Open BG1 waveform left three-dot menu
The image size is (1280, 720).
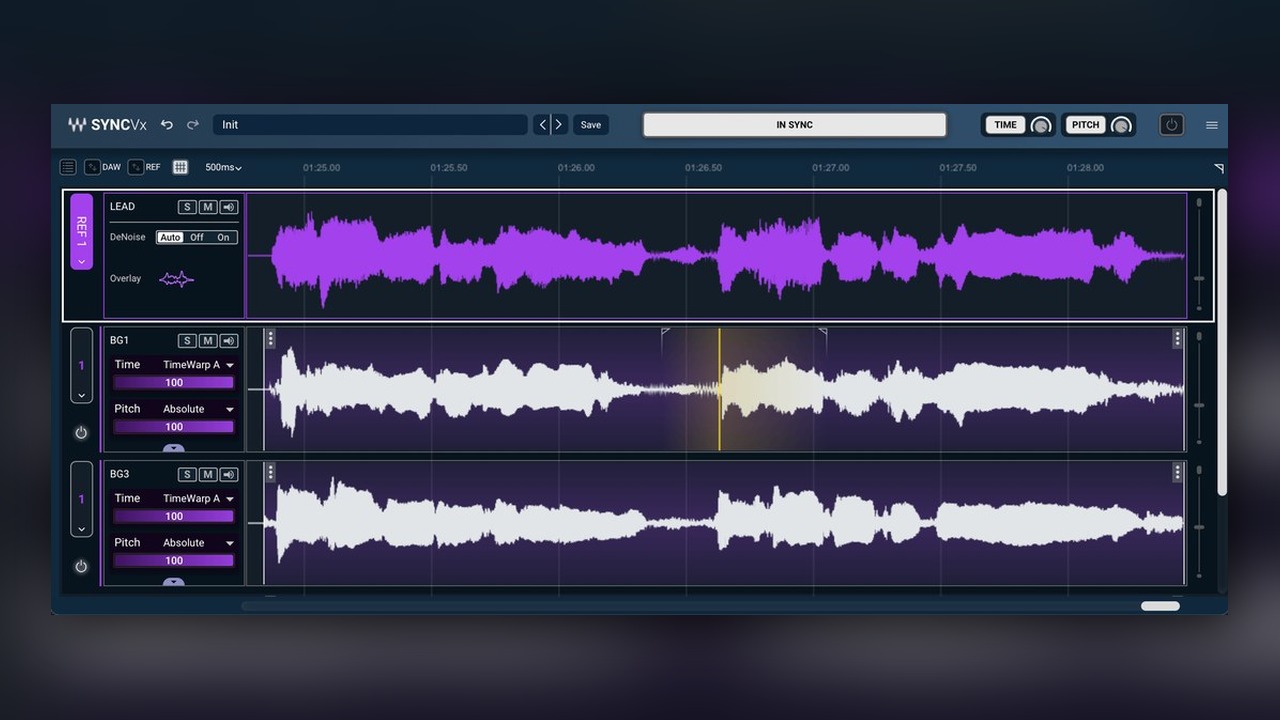pos(271,339)
